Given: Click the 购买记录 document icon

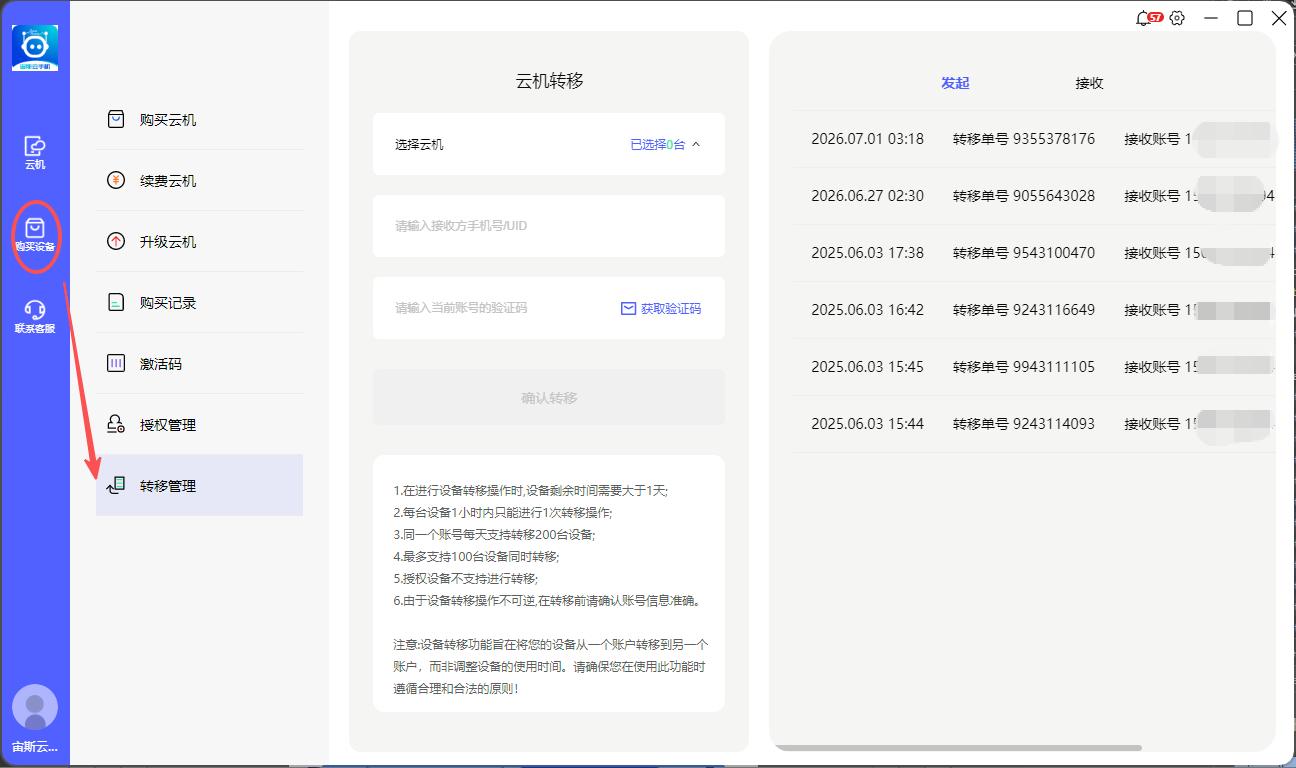Looking at the screenshot, I should coord(116,302).
